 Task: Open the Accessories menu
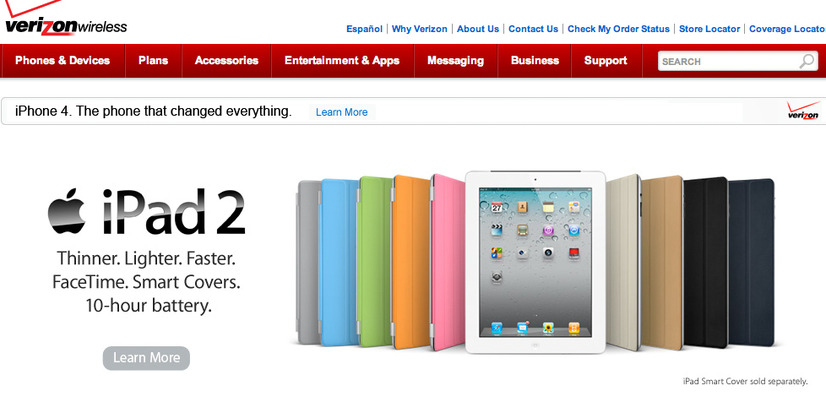(x=227, y=61)
